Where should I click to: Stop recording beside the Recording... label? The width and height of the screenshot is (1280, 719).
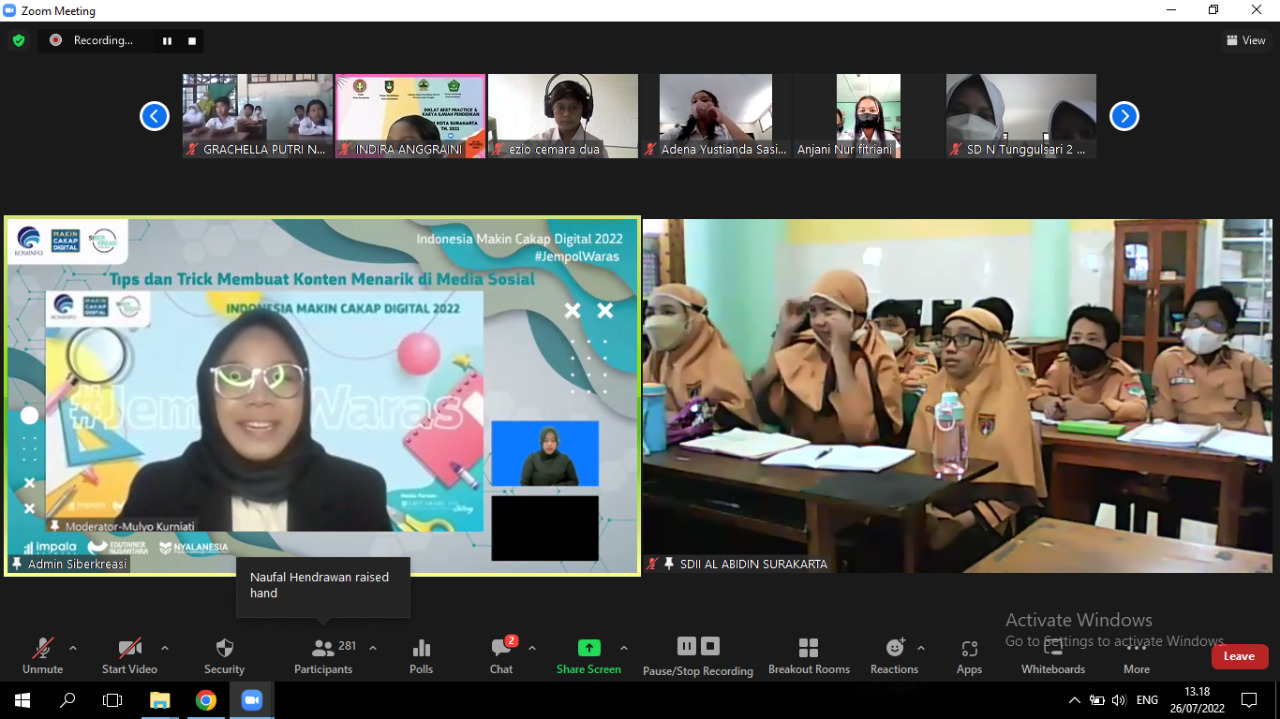(x=192, y=41)
